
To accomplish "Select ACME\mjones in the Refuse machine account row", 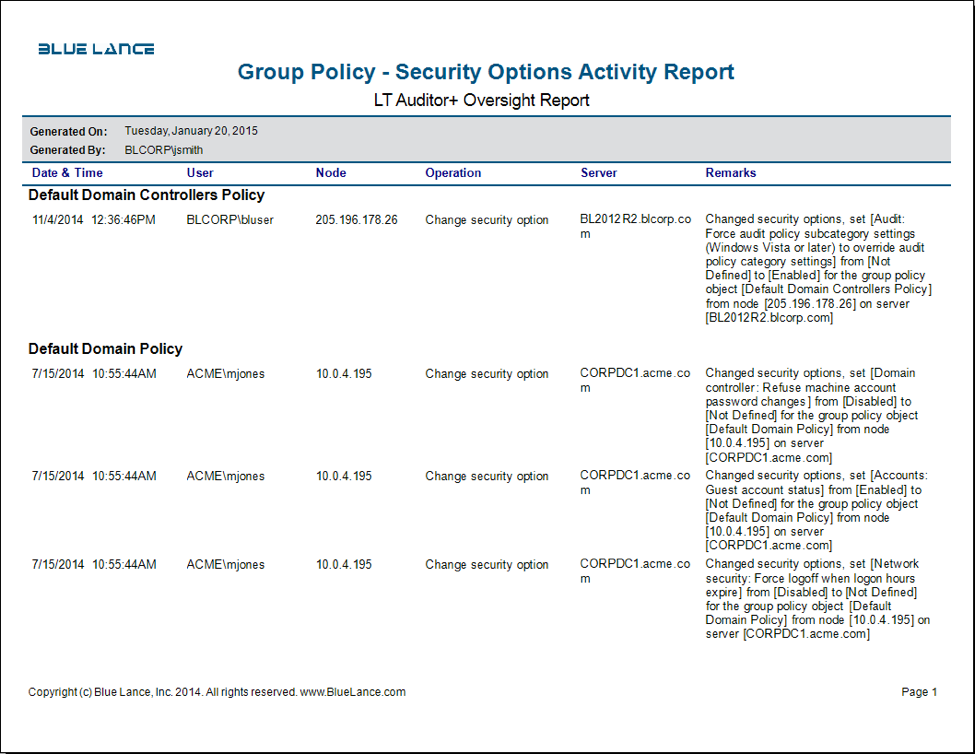I will click(x=226, y=374).
